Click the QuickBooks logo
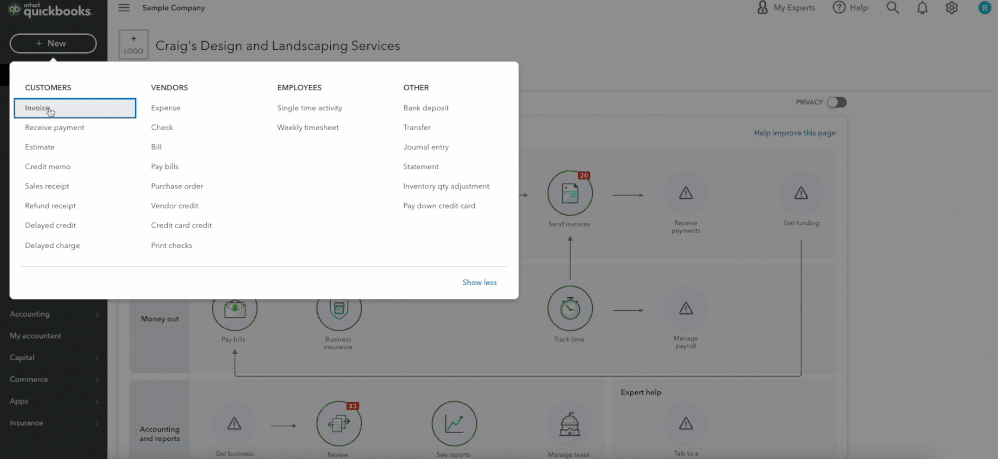This screenshot has height=459, width=998. click(x=50, y=10)
